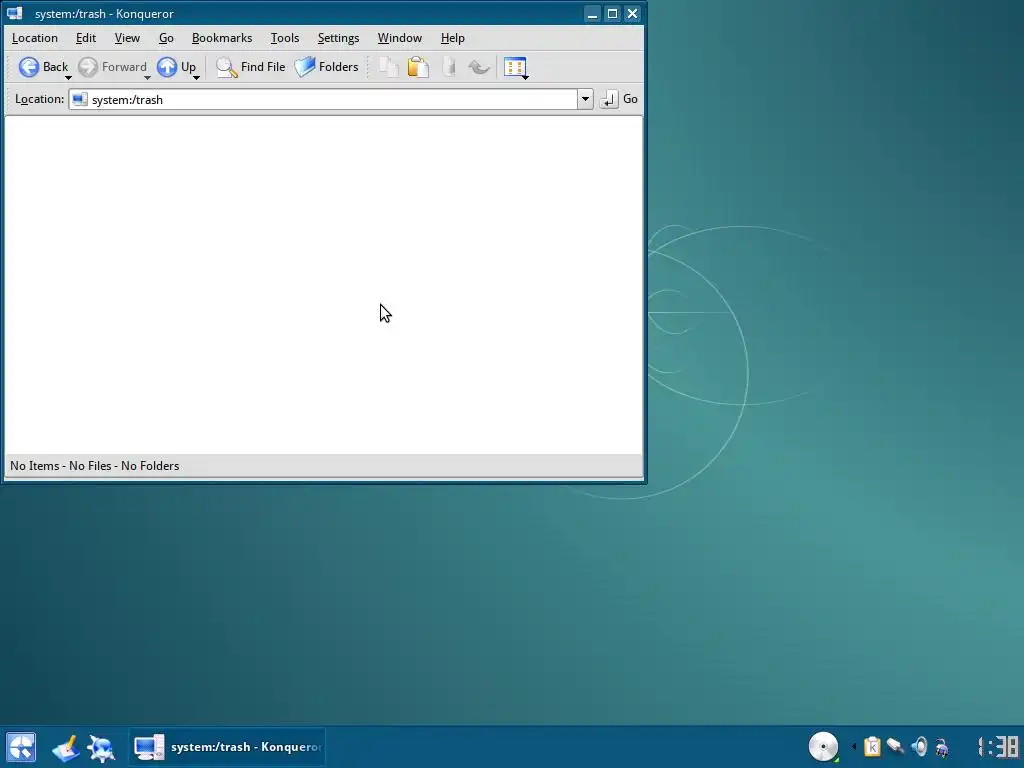Viewport: 1024px width, 768px height.
Task: Expand the Location bar history dropdown
Action: pyautogui.click(x=585, y=99)
